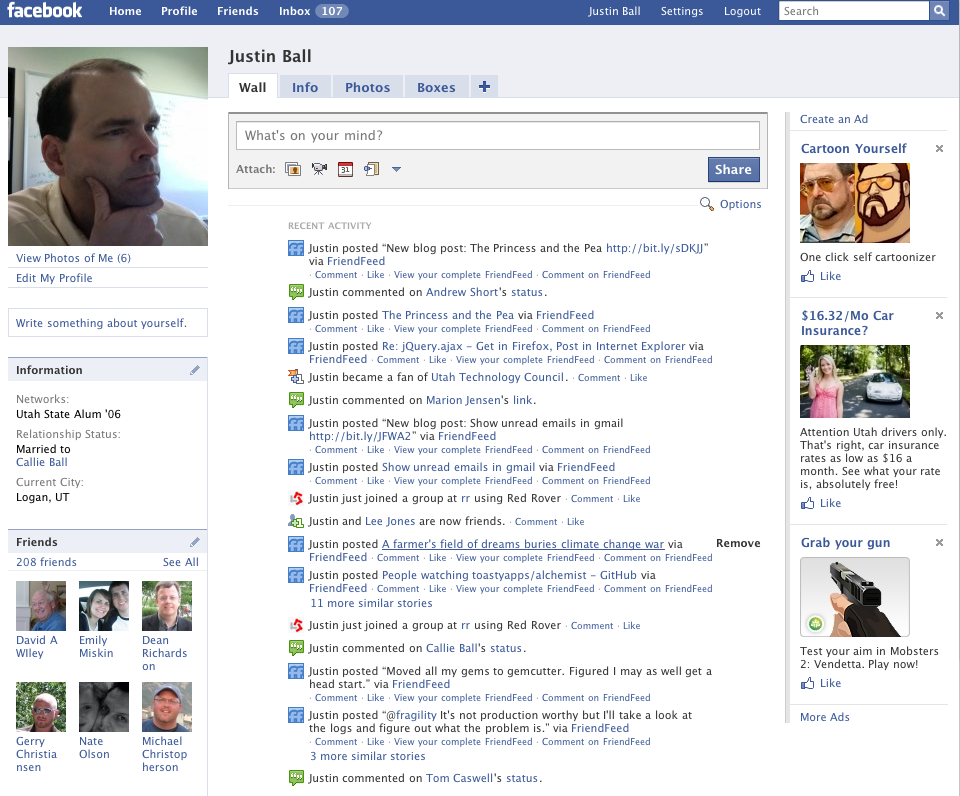Expand 11 more similar stories
The height and width of the screenshot is (796, 960).
click(x=371, y=603)
